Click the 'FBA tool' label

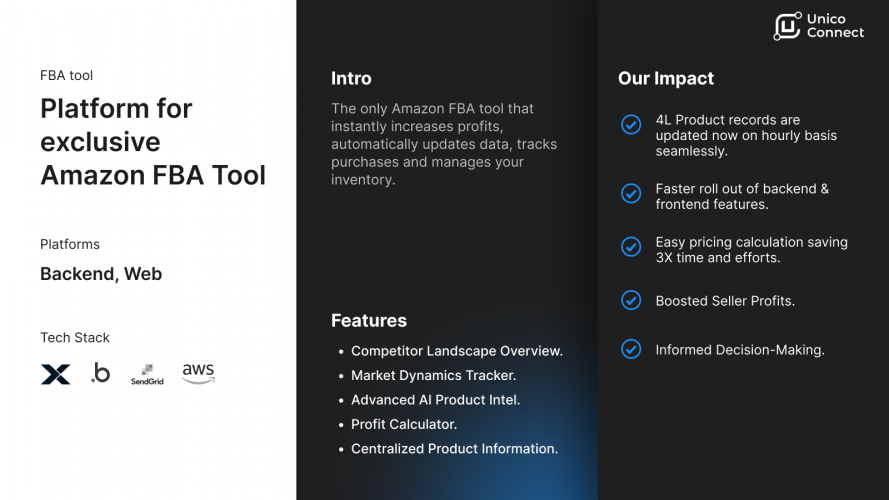pyautogui.click(x=66, y=75)
